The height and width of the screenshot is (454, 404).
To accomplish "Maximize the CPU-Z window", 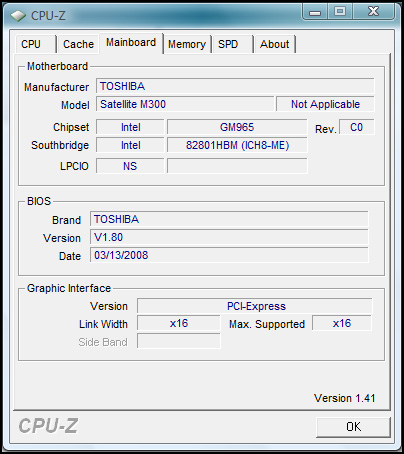I will click(x=340, y=12).
